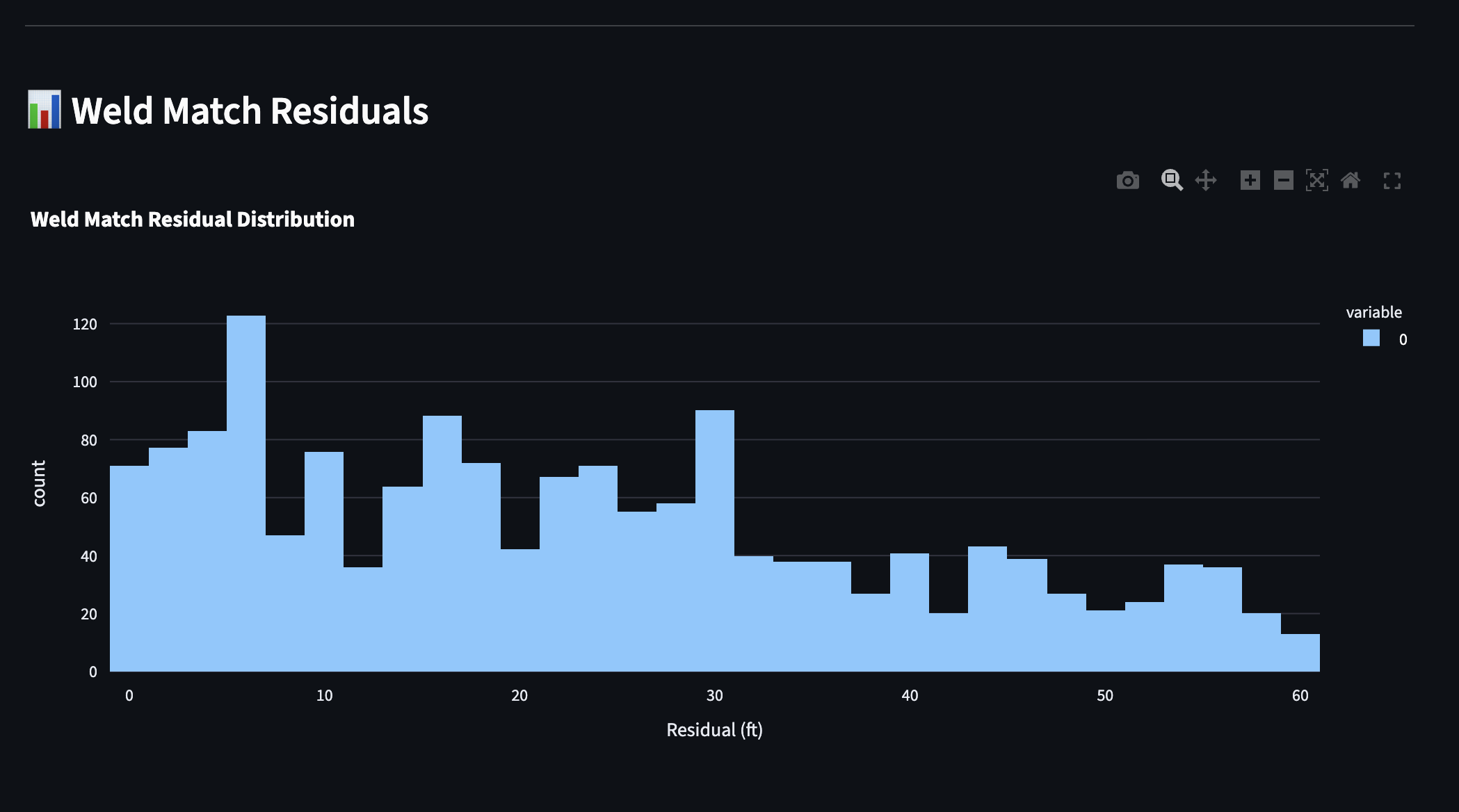
Task: Click the histogram bar at 30 ft
Action: (714, 542)
